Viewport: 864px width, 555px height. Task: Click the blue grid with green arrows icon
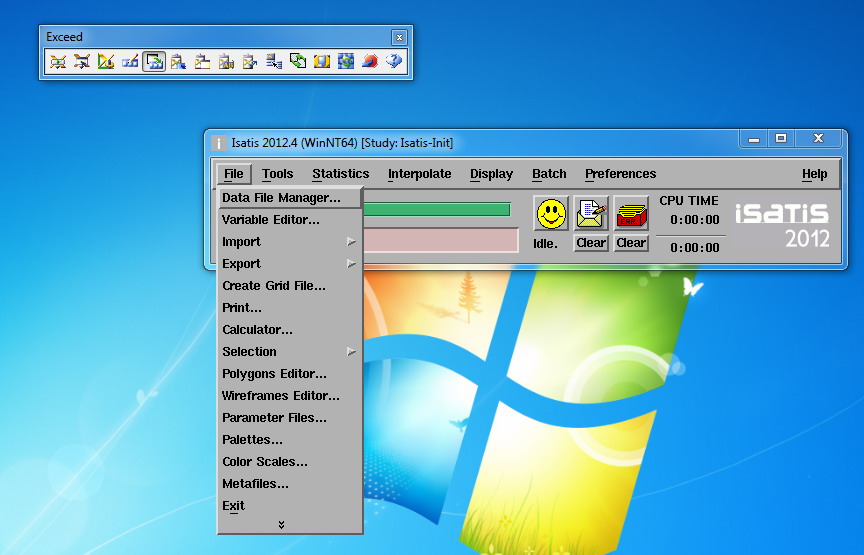[x=346, y=61]
